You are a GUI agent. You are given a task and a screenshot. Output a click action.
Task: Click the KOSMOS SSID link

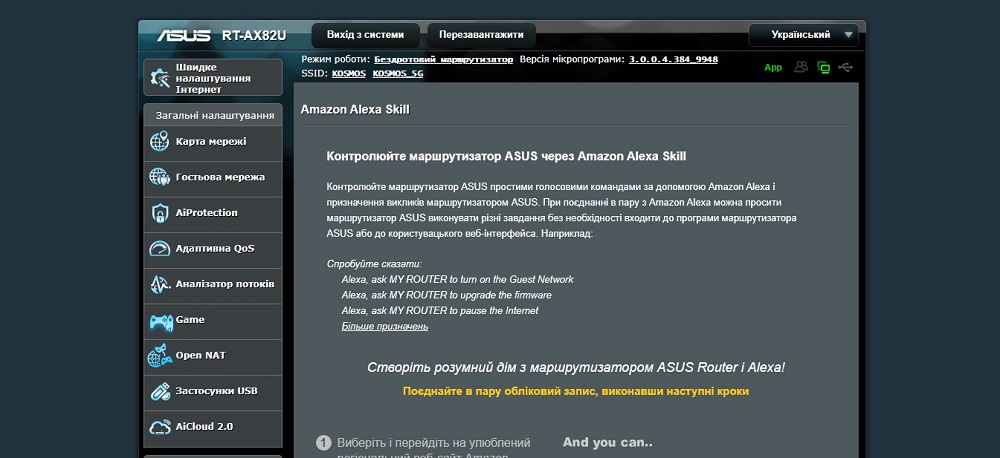click(349, 73)
